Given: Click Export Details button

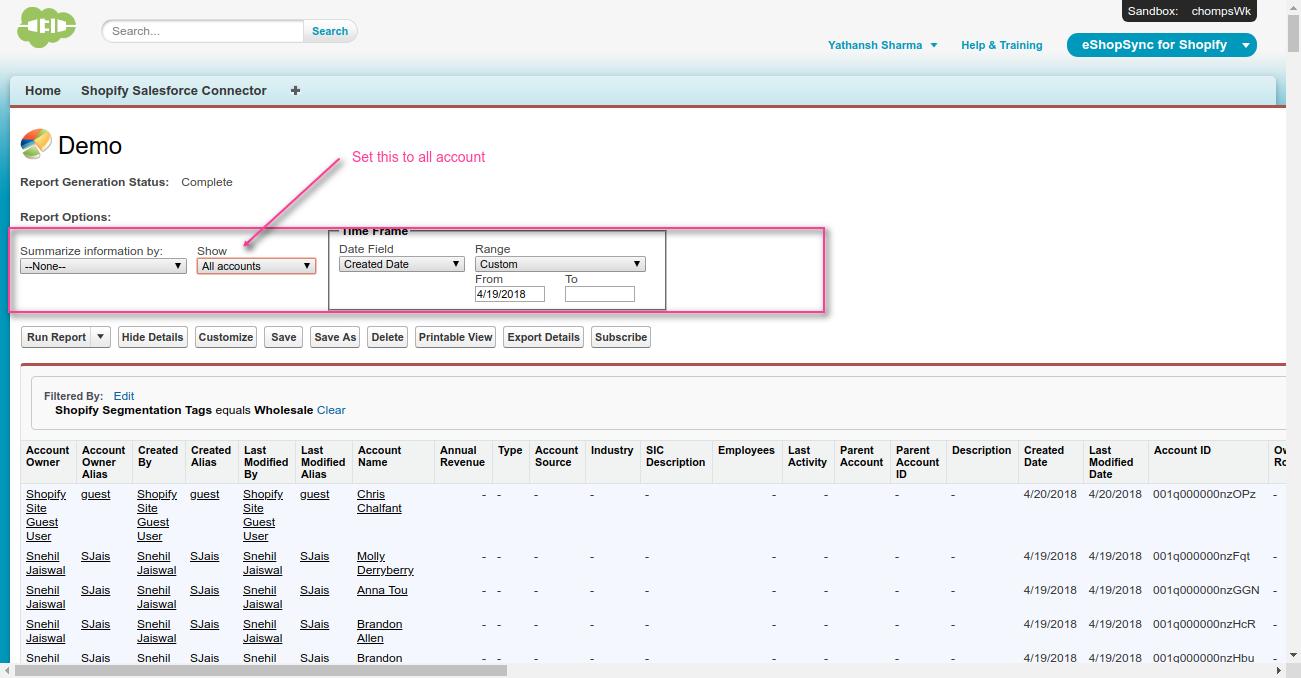Looking at the screenshot, I should [544, 337].
